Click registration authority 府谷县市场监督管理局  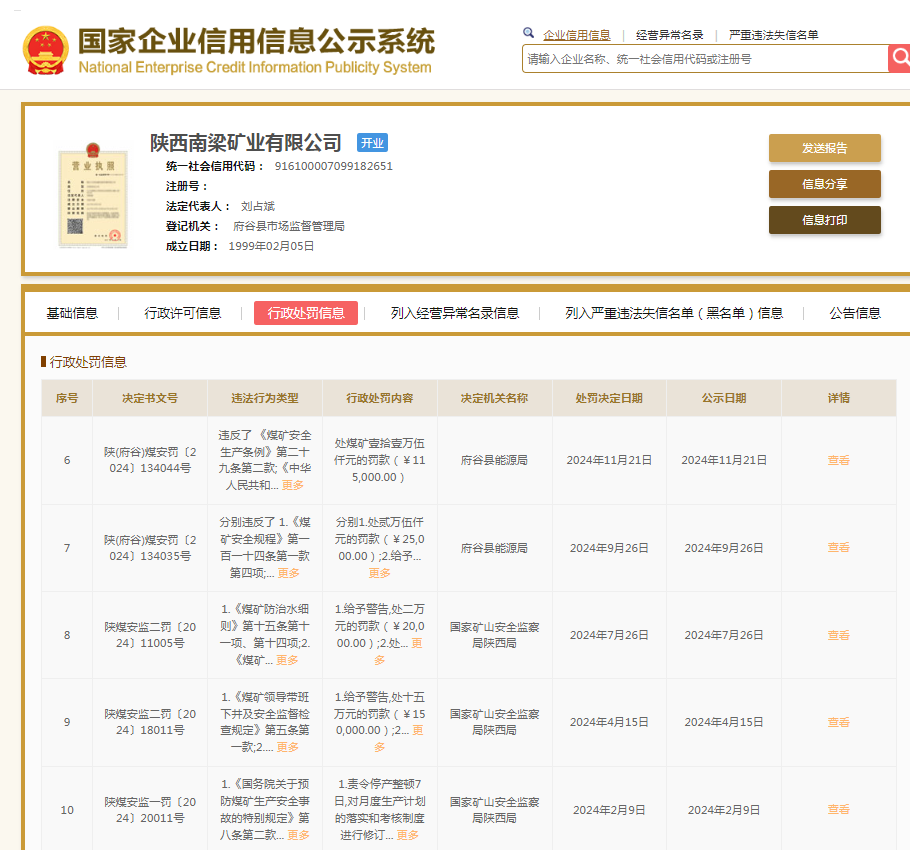[288, 226]
